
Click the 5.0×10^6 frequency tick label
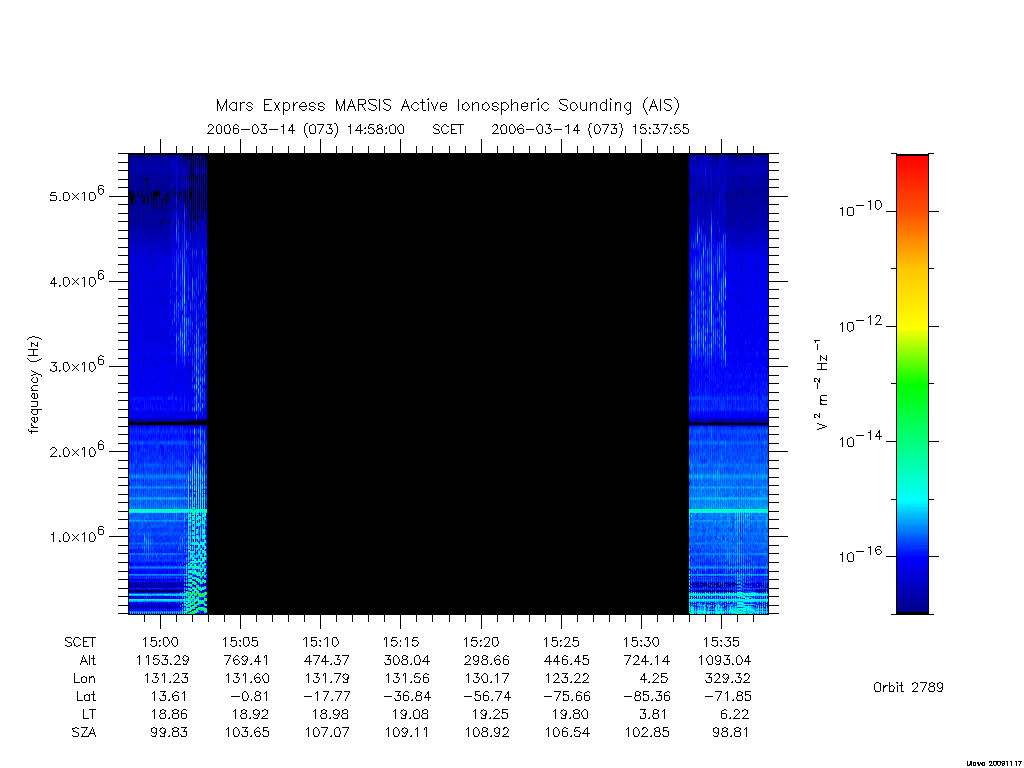click(76, 194)
